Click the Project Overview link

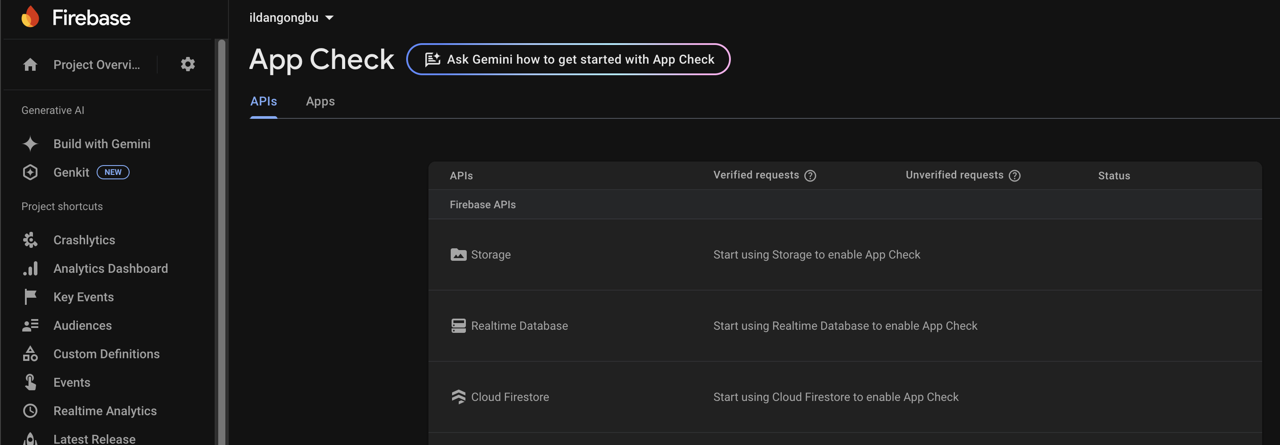pos(96,64)
